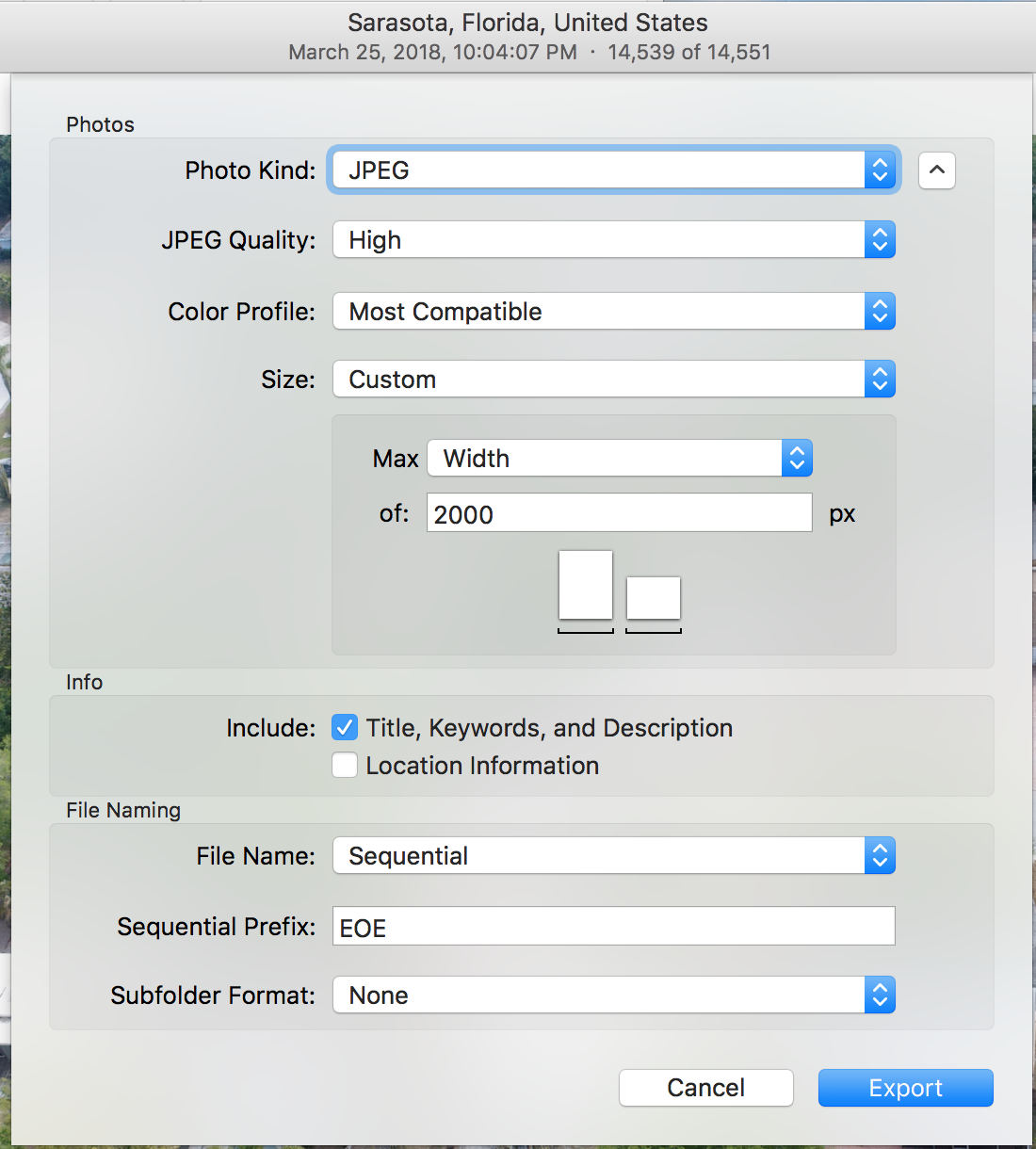Click the Sequential Prefix field containing EOE

click(614, 927)
